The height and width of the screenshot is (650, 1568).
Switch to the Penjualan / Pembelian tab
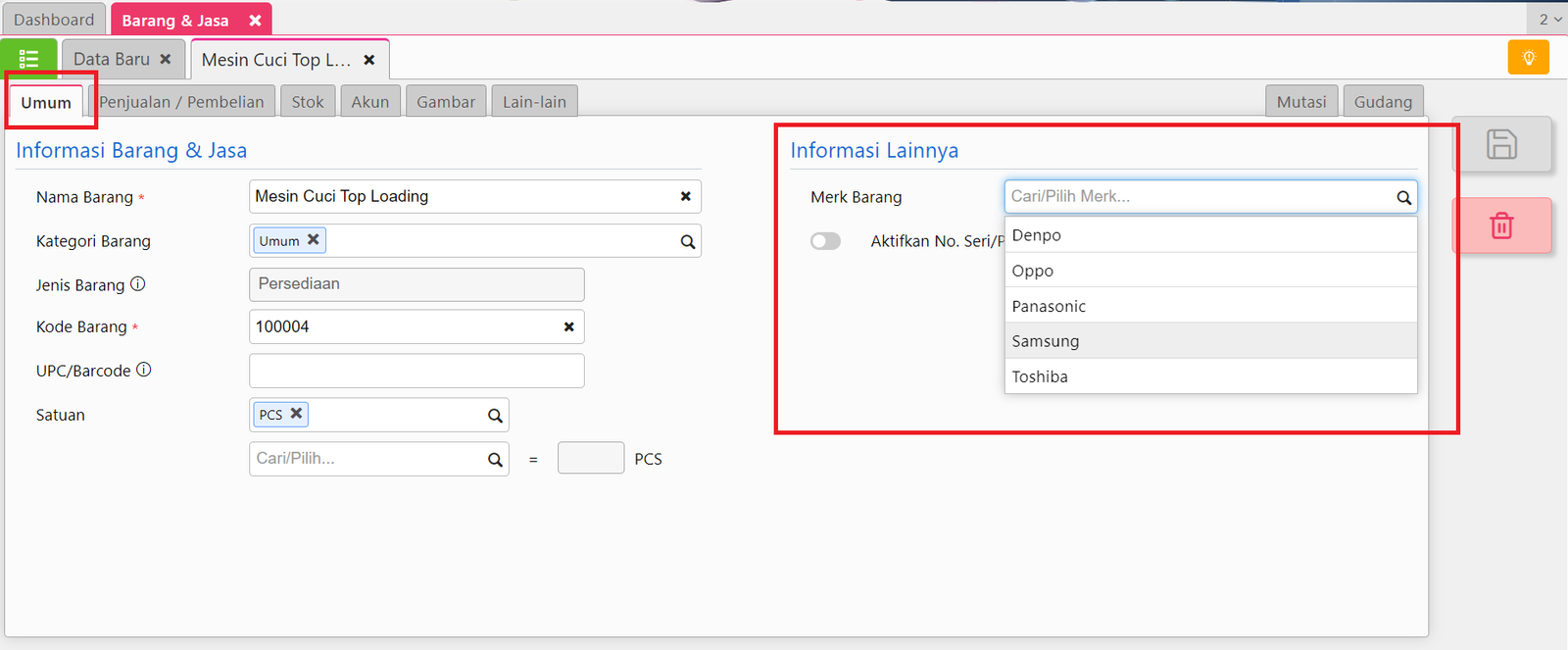coord(181,102)
